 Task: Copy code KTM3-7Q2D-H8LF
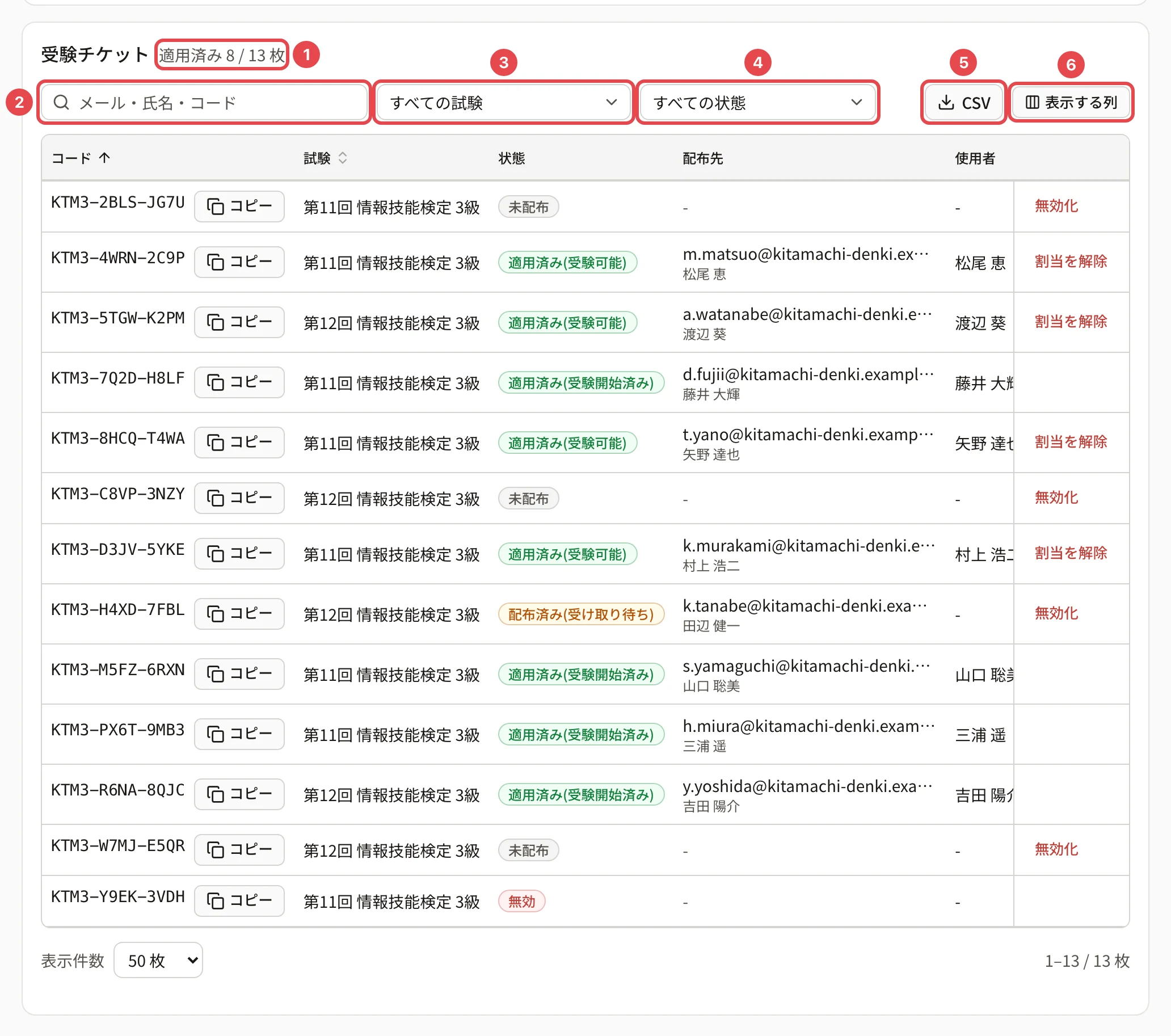239,382
